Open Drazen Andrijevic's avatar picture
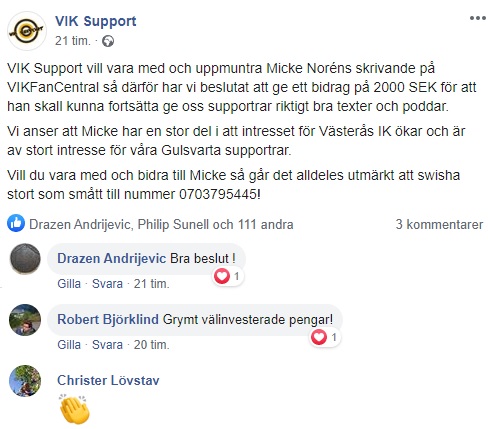 [25, 259]
